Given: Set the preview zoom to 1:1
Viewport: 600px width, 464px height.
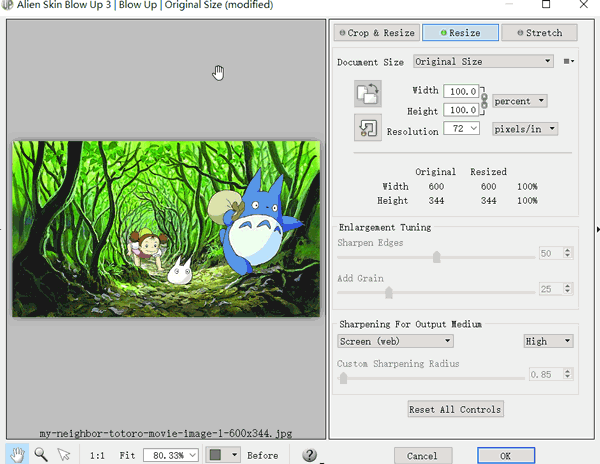Looking at the screenshot, I should tap(97, 456).
